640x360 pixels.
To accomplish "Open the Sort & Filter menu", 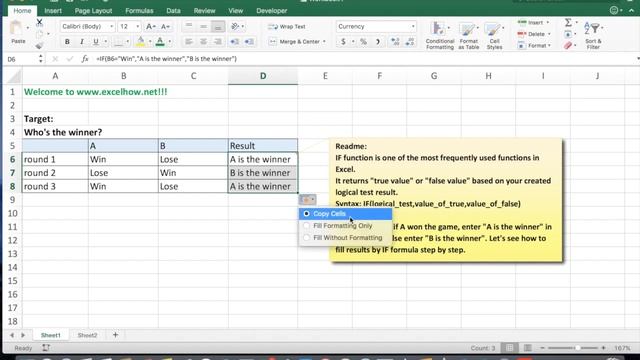I will (593, 36).
